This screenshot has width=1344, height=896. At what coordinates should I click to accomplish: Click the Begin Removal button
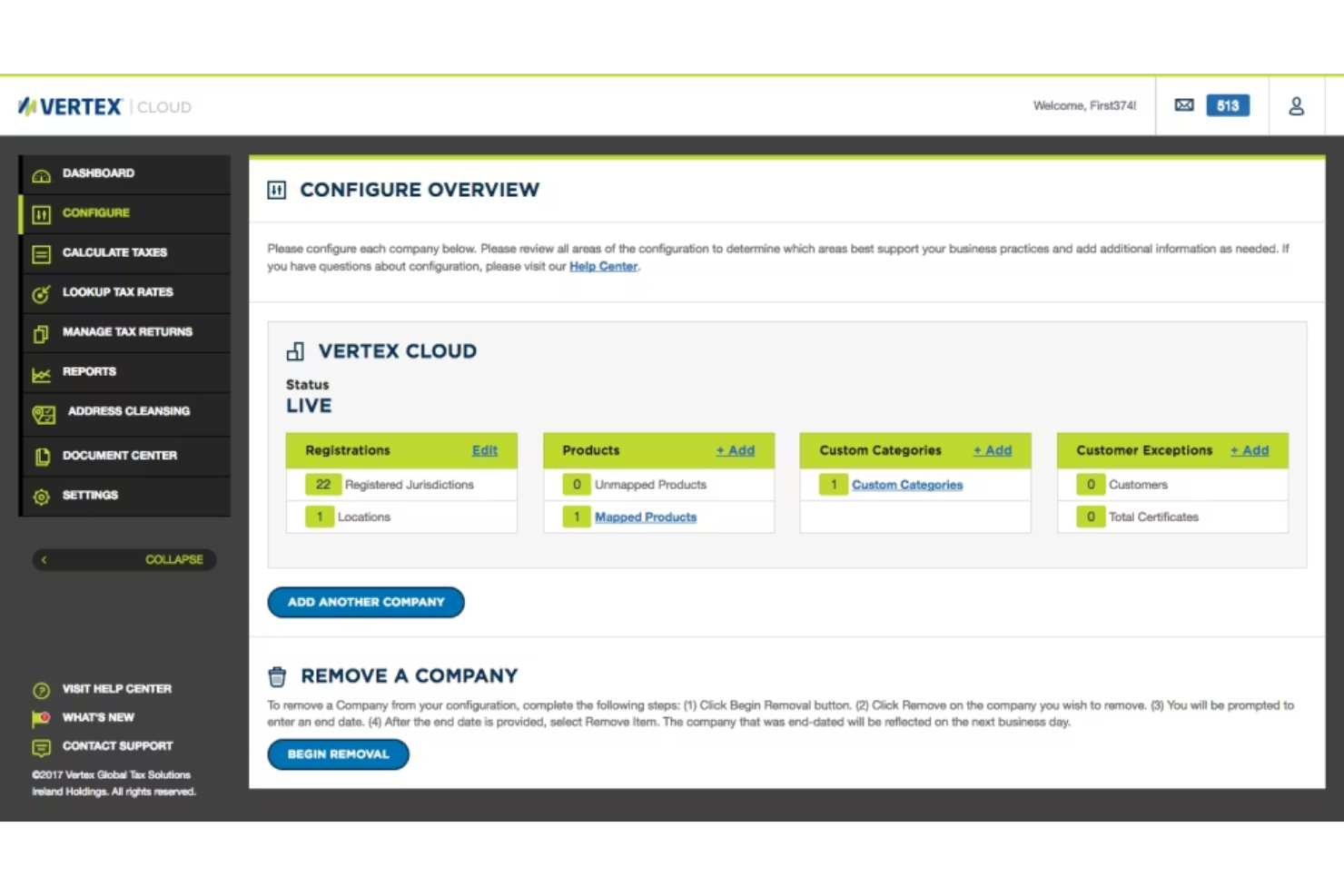click(x=338, y=754)
